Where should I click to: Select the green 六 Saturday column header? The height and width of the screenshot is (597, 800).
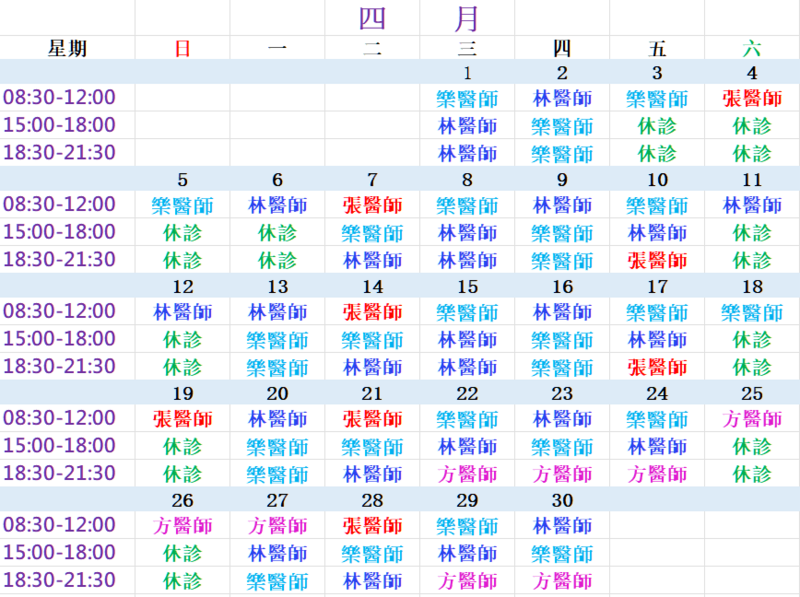click(752, 48)
